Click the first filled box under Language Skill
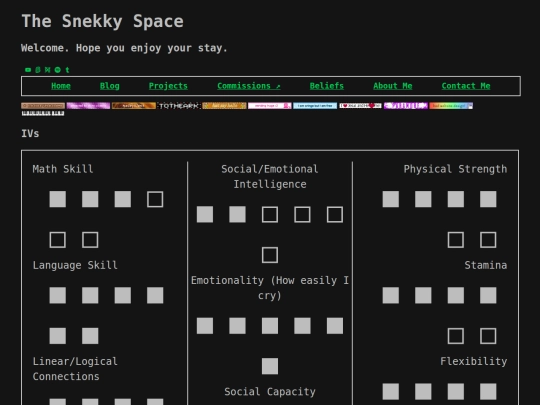Image resolution: width=540 pixels, height=405 pixels. (x=58, y=295)
